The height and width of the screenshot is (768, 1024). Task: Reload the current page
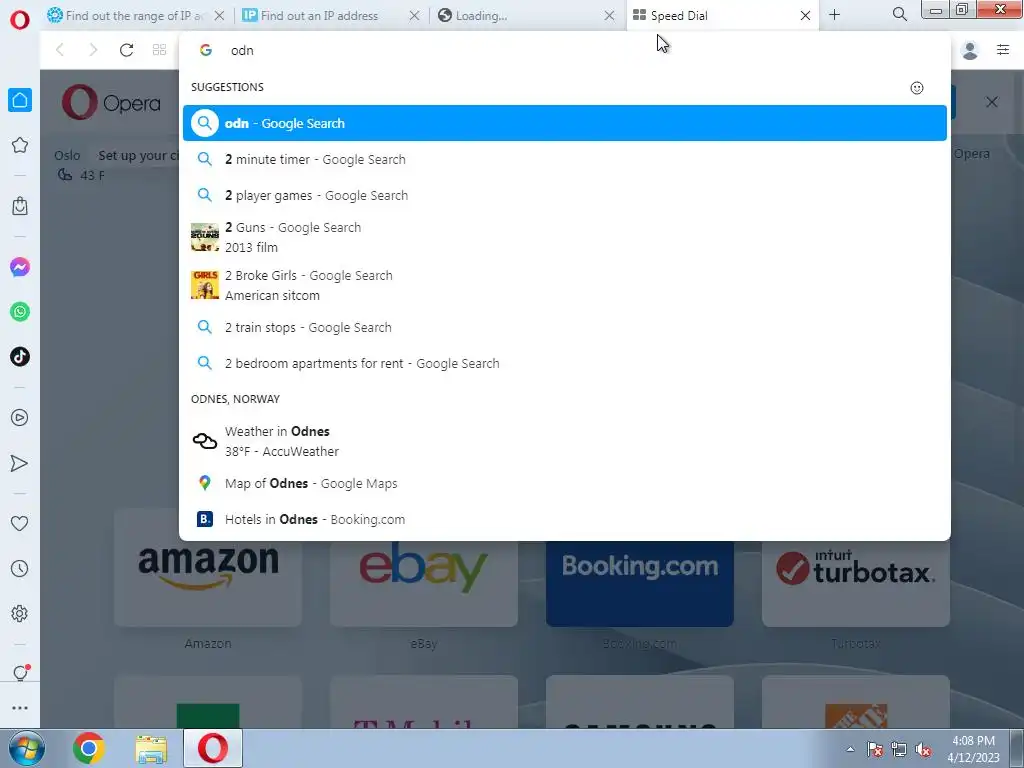(127, 50)
